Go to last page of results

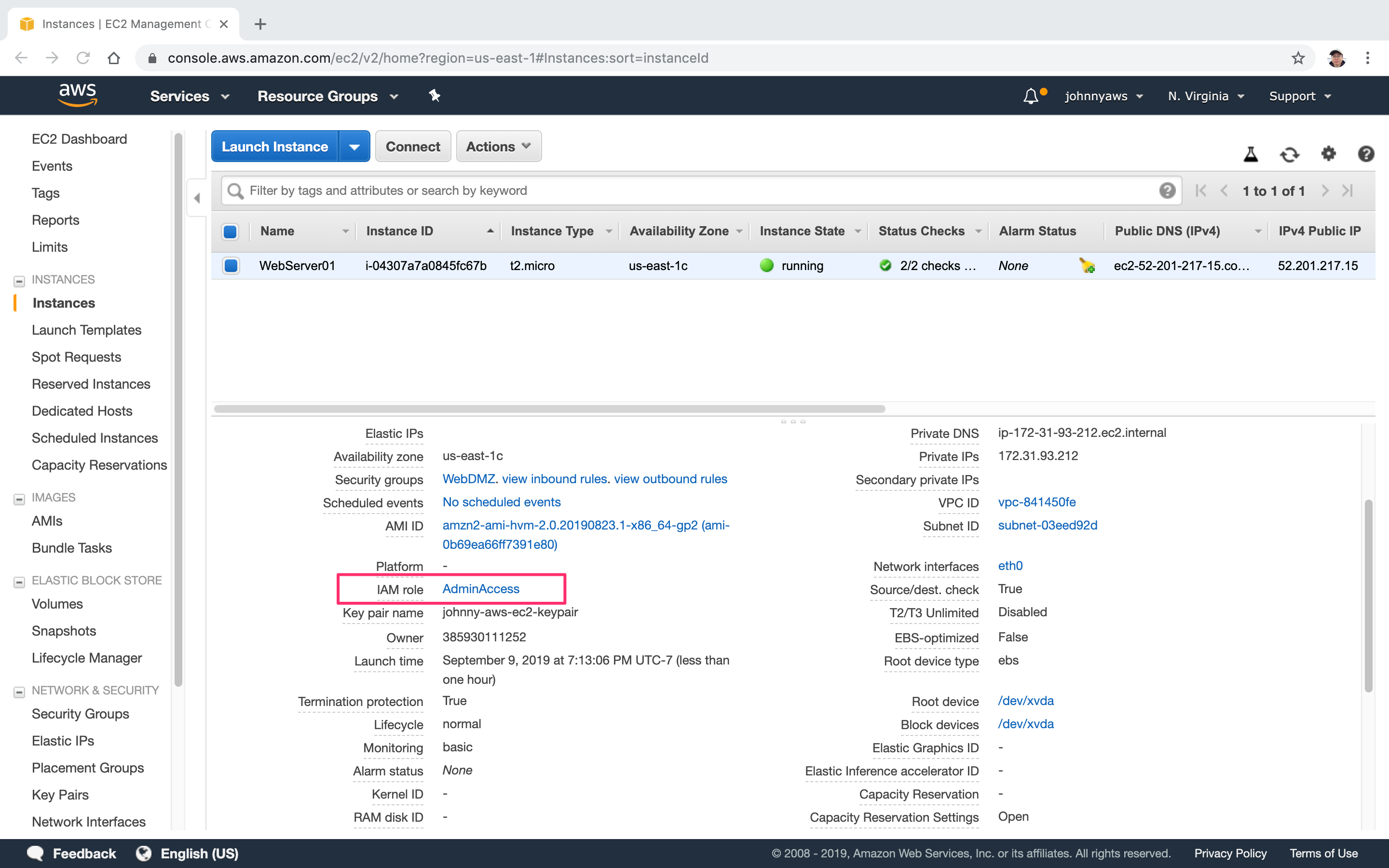coord(1348,190)
